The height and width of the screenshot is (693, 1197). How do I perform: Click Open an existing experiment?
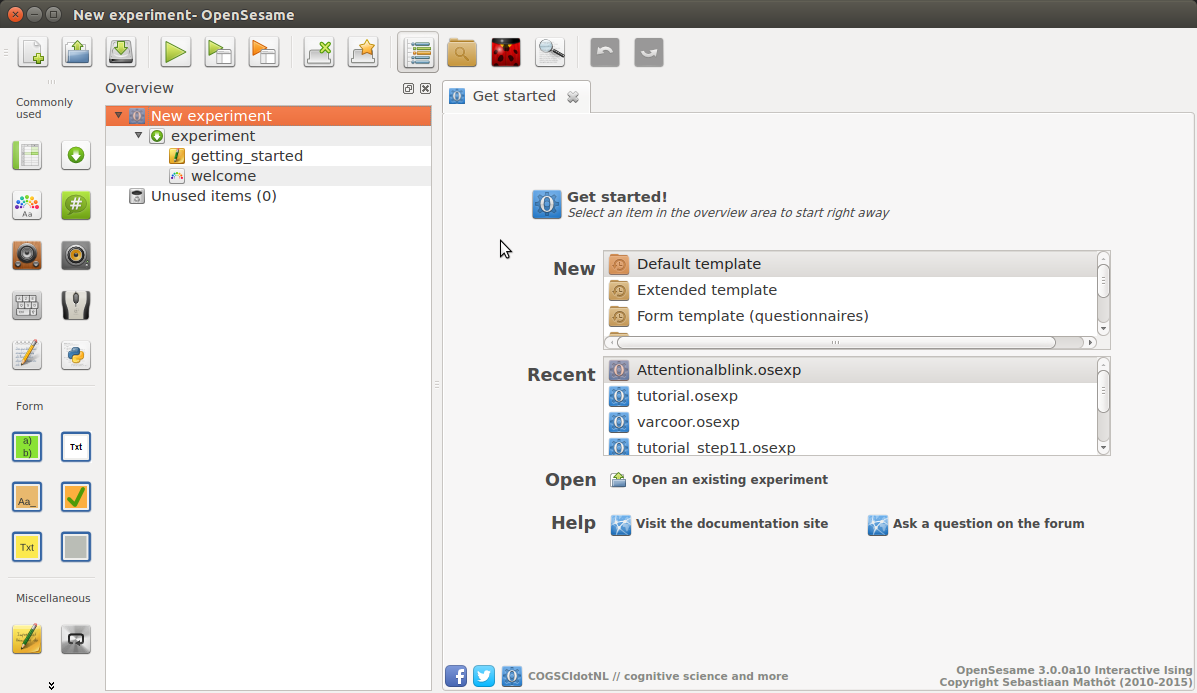729,480
